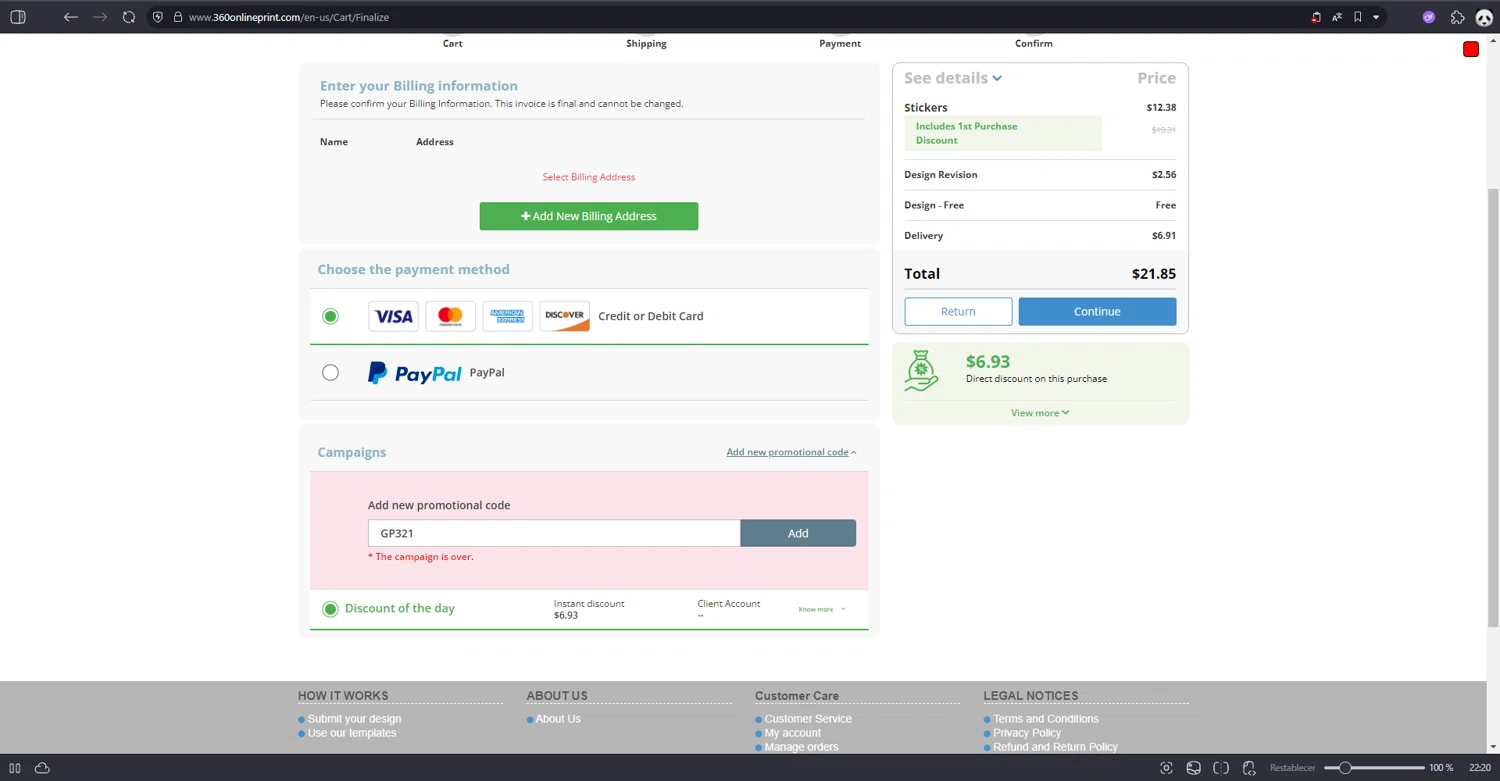Click the forward navigation arrow

coord(99,17)
